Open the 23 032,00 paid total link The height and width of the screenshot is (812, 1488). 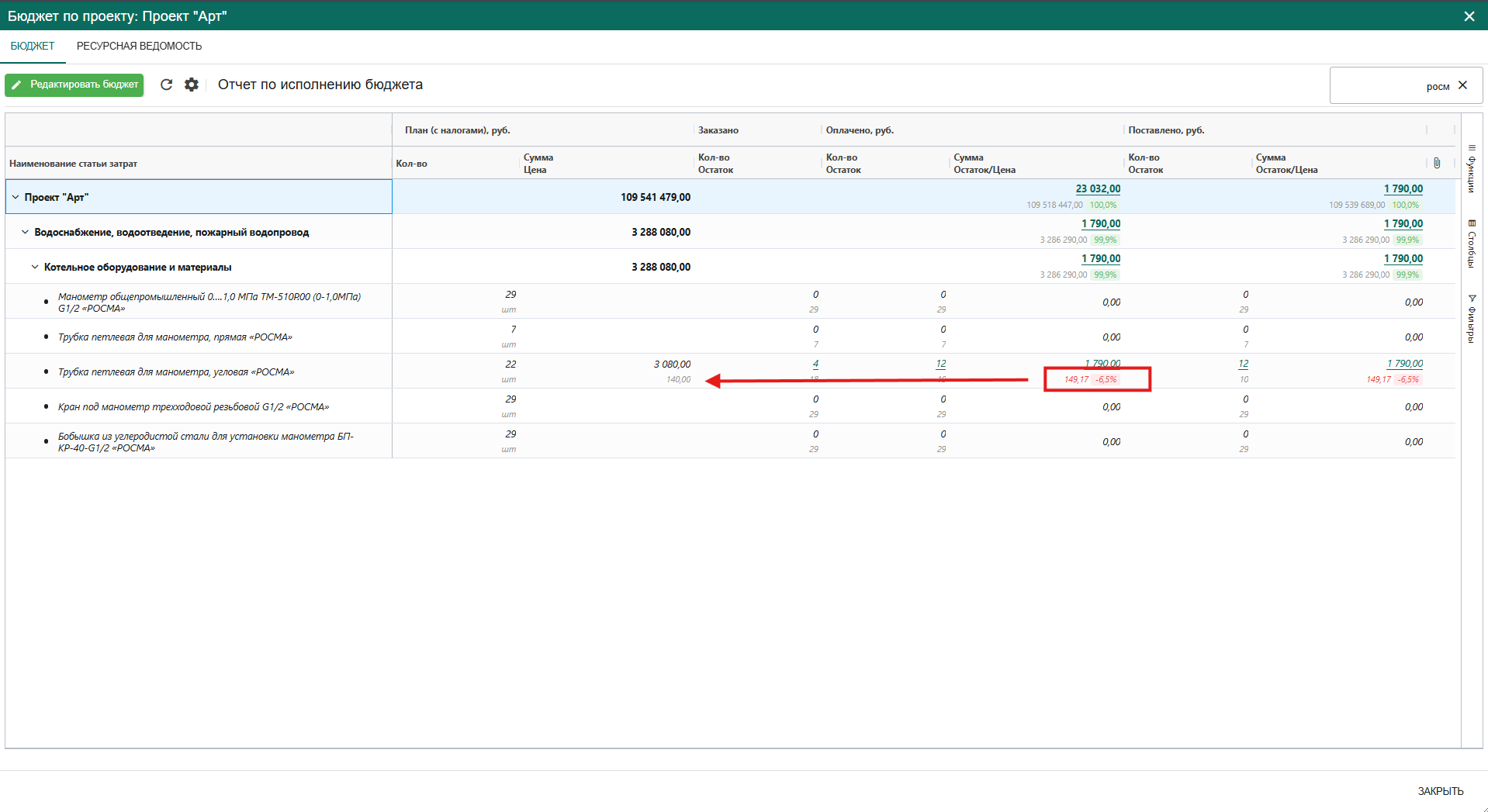click(1097, 188)
